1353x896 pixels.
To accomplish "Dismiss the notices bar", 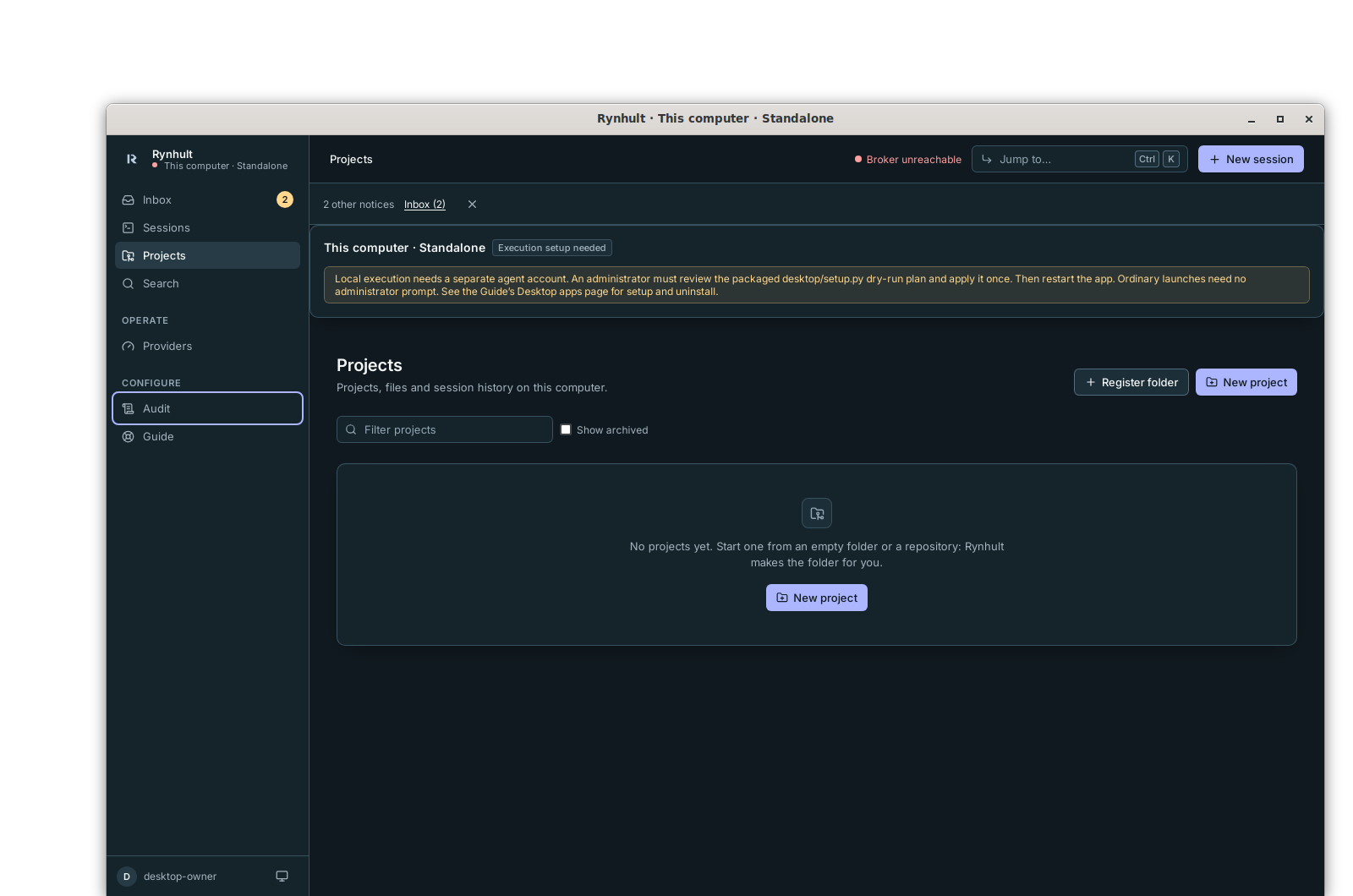I will pyautogui.click(x=473, y=204).
